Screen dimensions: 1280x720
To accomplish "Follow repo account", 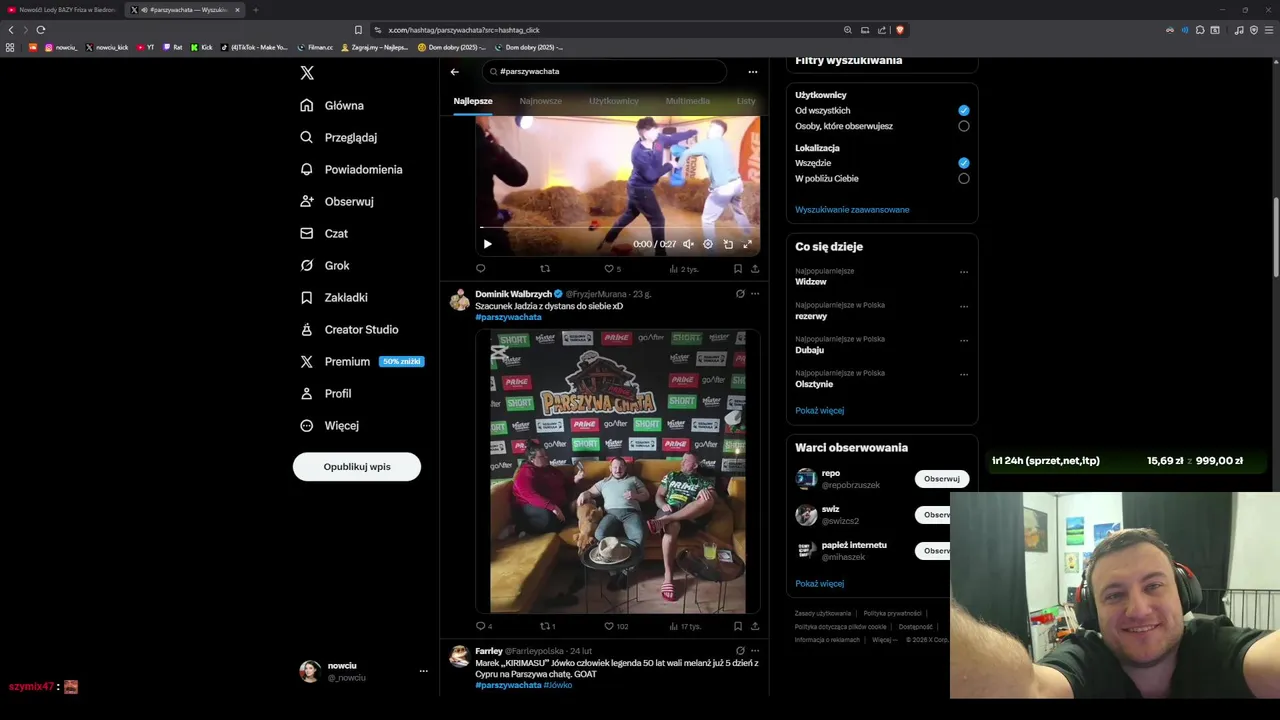I will [942, 479].
